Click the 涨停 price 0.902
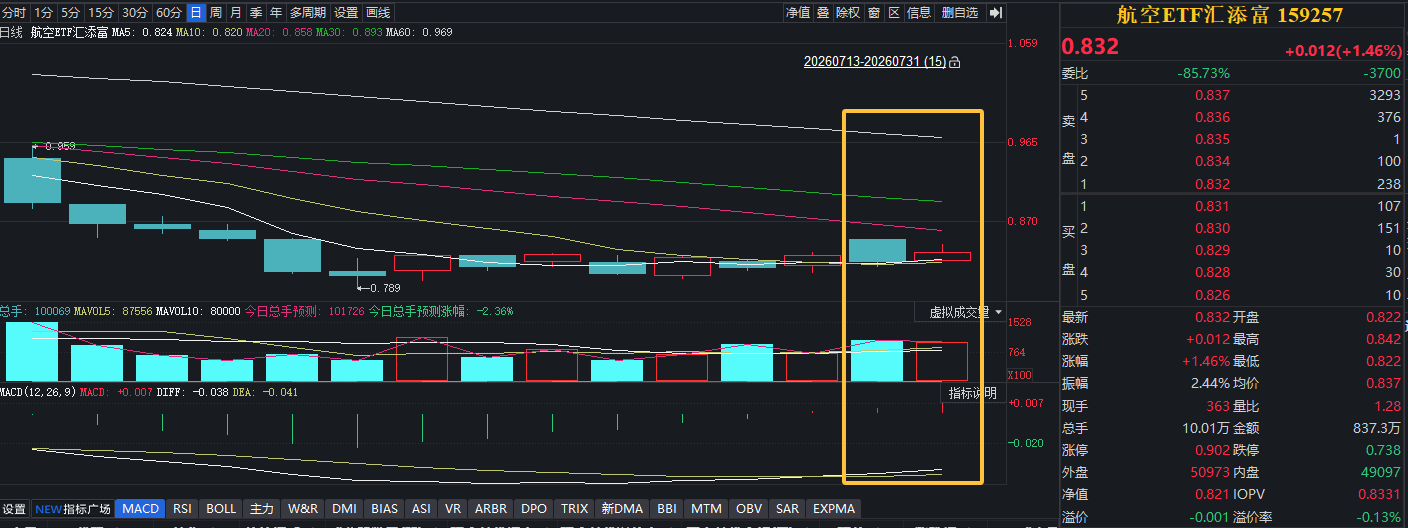 tap(1212, 450)
